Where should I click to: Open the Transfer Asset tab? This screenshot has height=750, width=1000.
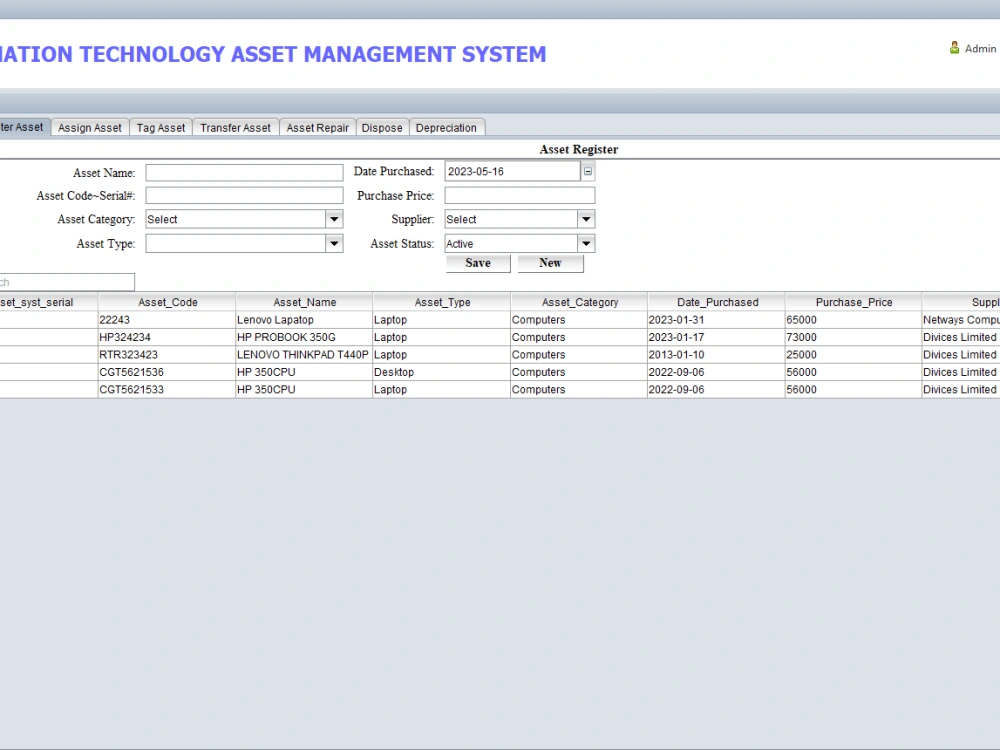(235, 127)
